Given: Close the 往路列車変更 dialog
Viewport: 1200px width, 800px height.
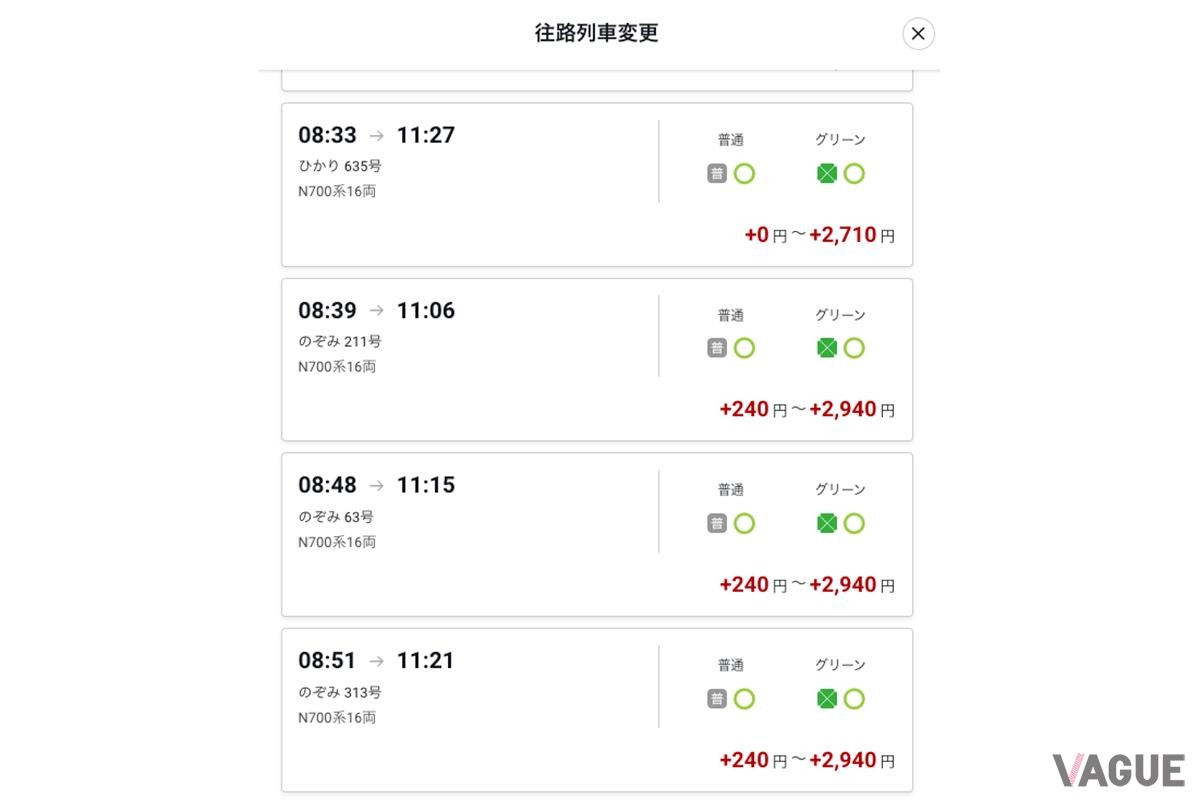Looking at the screenshot, I should (917, 33).
